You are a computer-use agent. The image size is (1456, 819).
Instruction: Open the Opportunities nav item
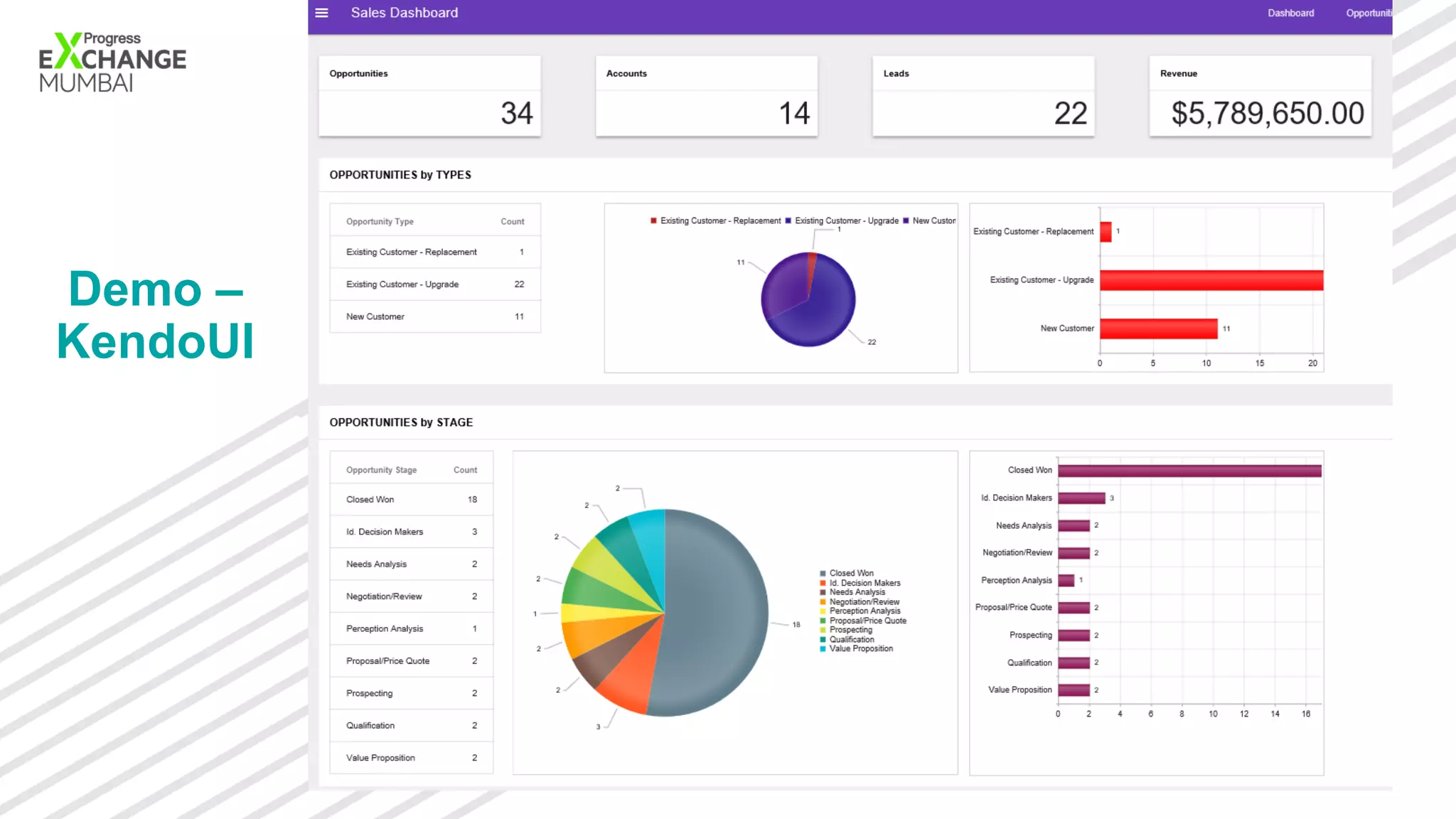1369,13
